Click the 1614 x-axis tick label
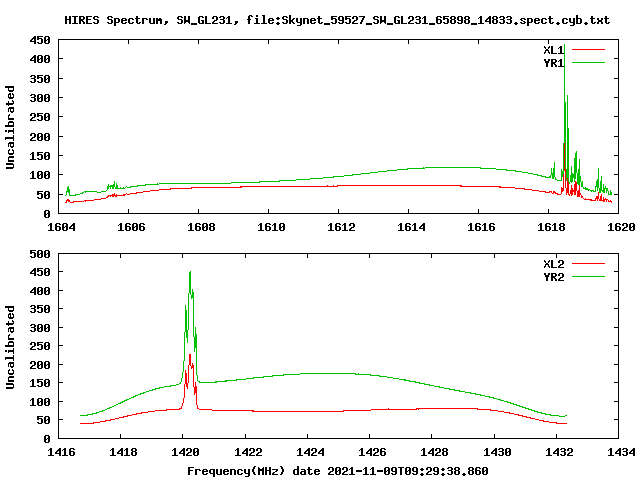 (411, 227)
